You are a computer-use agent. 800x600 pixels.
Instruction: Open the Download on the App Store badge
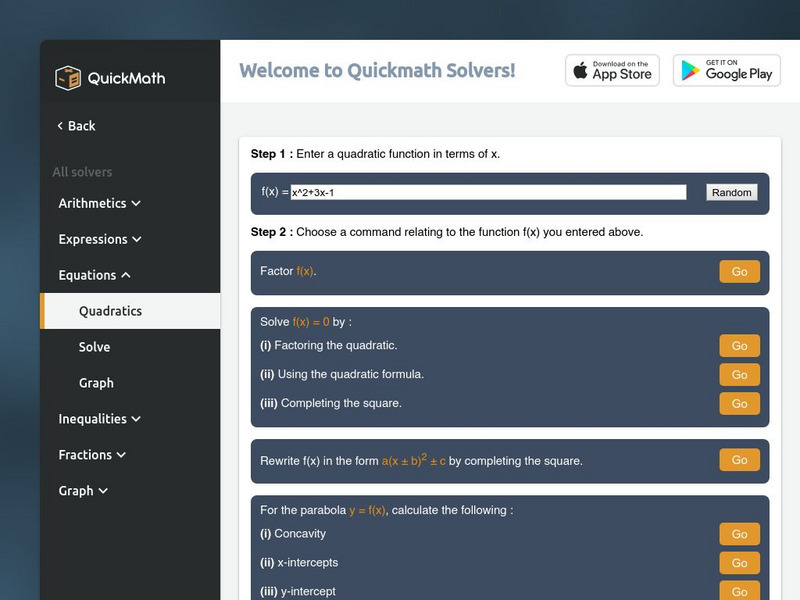point(612,70)
